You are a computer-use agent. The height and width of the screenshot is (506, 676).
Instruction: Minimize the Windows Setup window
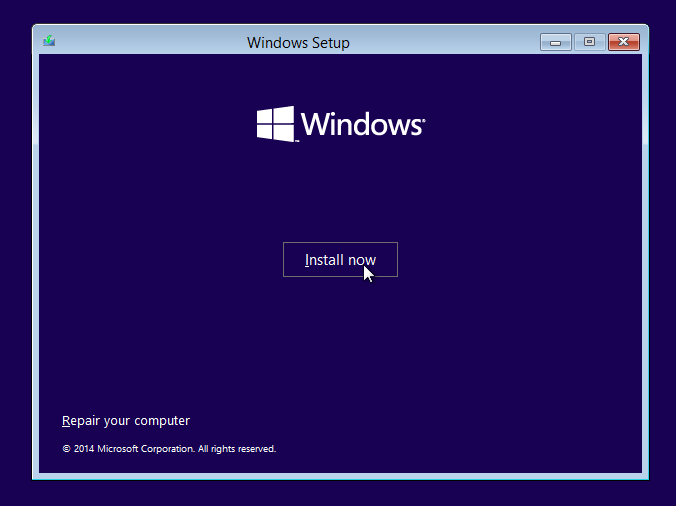[x=555, y=42]
